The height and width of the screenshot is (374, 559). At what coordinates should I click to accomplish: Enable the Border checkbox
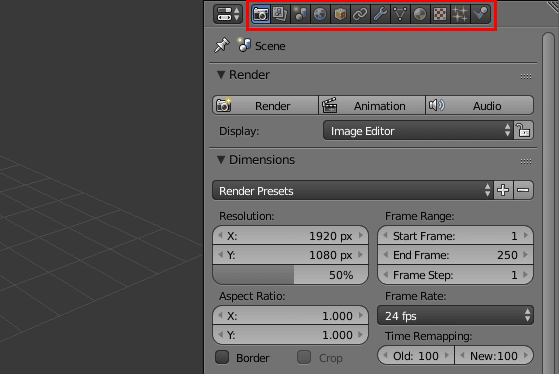(222, 357)
